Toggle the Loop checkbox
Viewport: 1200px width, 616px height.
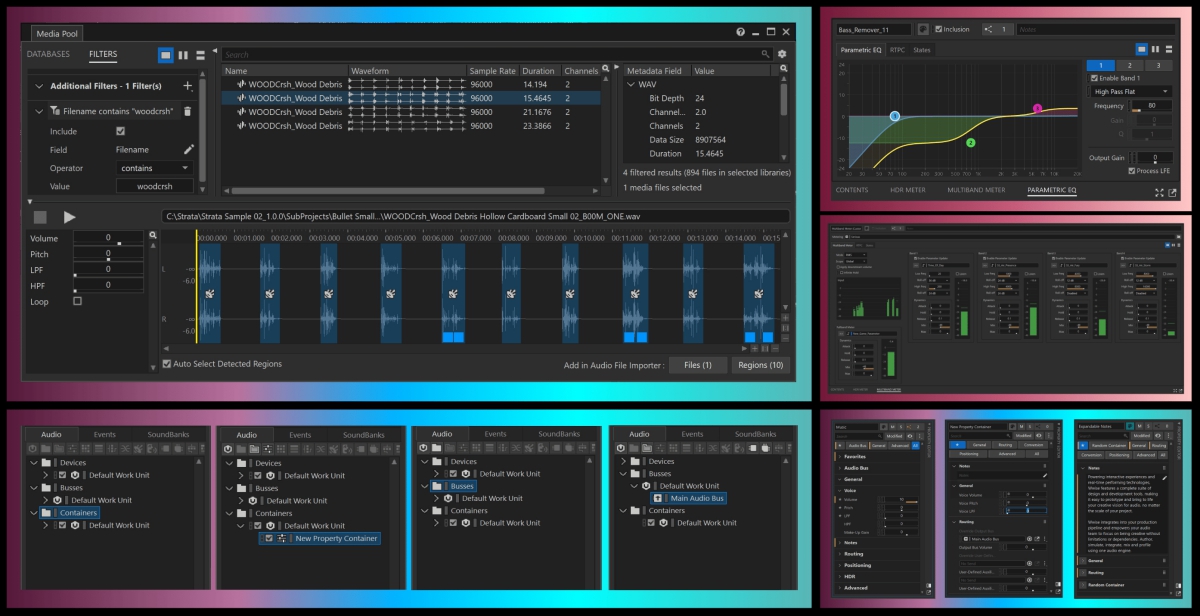click(x=78, y=301)
